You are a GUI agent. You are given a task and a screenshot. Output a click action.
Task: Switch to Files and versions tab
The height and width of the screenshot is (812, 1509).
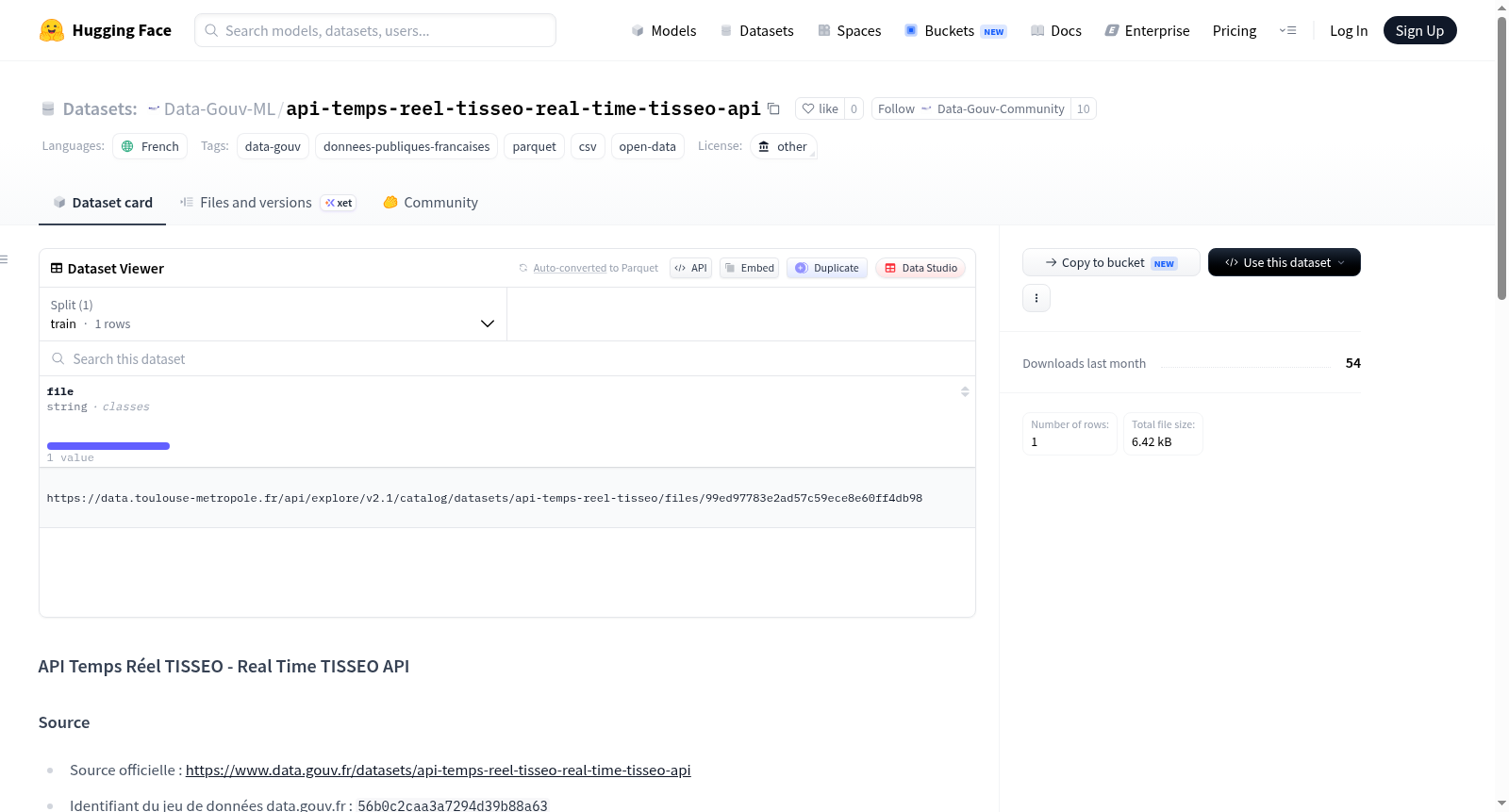pos(268,203)
